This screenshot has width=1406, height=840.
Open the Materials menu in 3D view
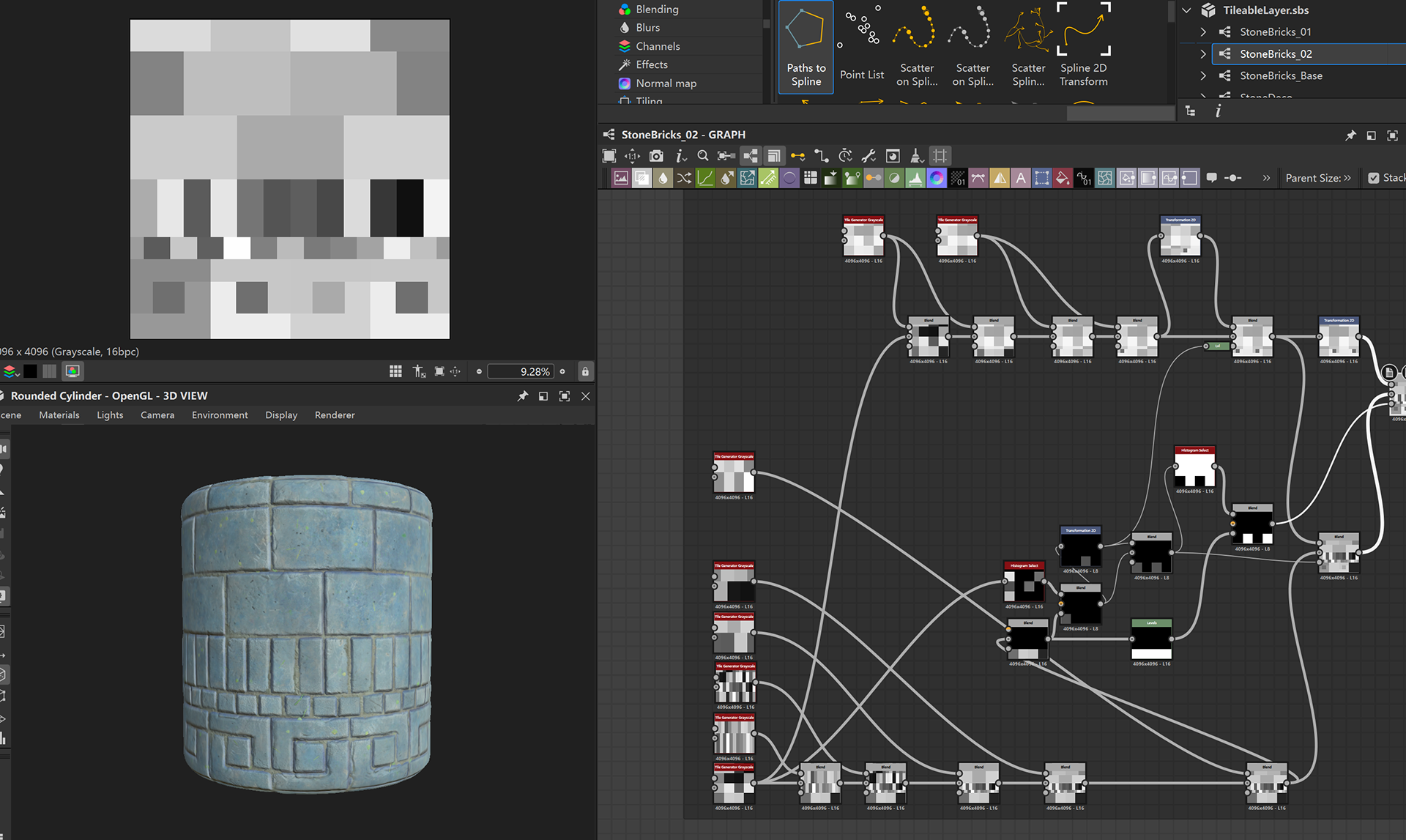59,415
